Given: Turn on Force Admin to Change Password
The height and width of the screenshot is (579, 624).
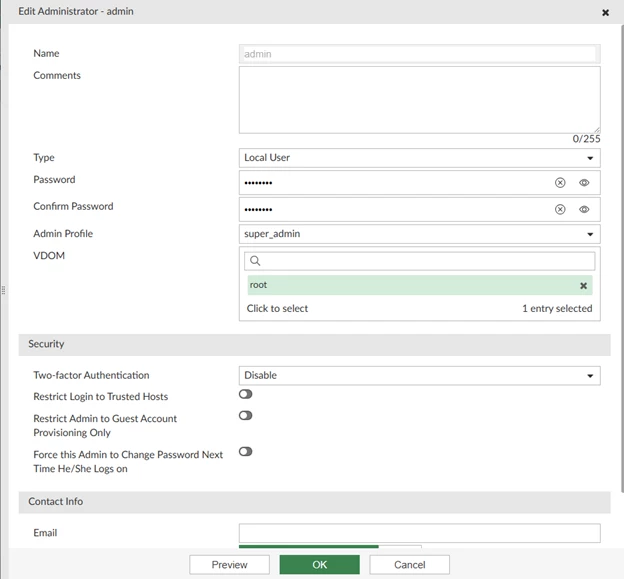Looking at the screenshot, I should click(x=246, y=452).
